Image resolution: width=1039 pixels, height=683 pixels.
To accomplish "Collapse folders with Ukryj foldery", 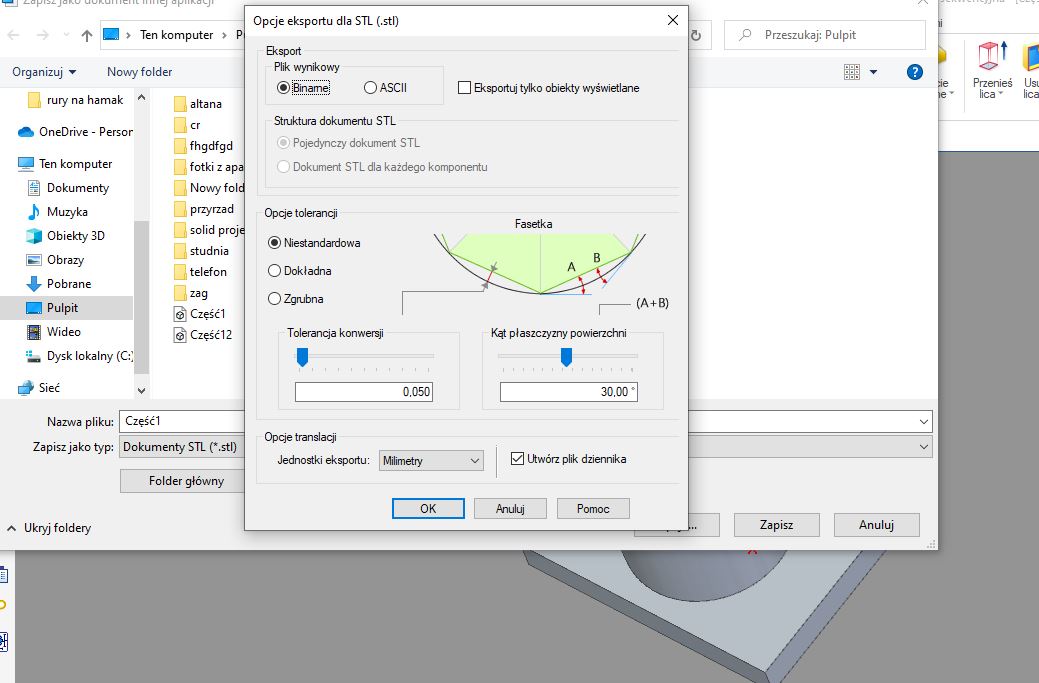I will tap(48, 528).
